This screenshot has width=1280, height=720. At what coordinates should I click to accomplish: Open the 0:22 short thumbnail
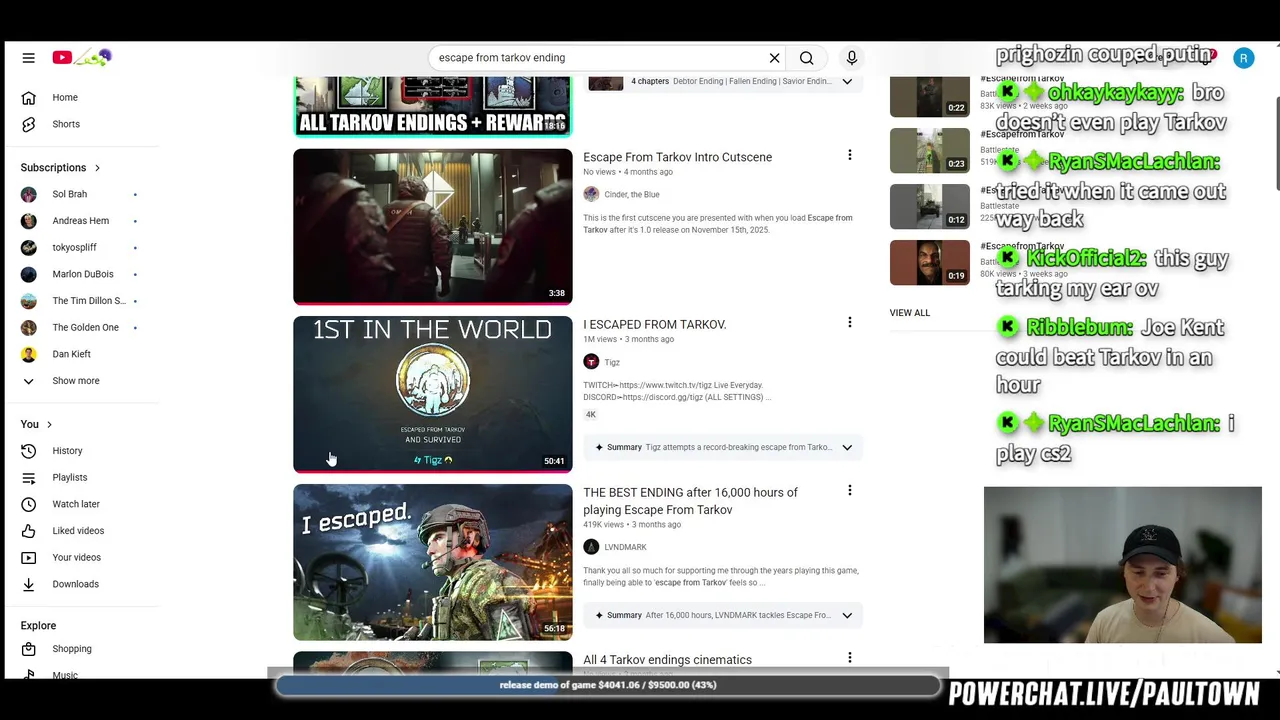click(x=930, y=97)
